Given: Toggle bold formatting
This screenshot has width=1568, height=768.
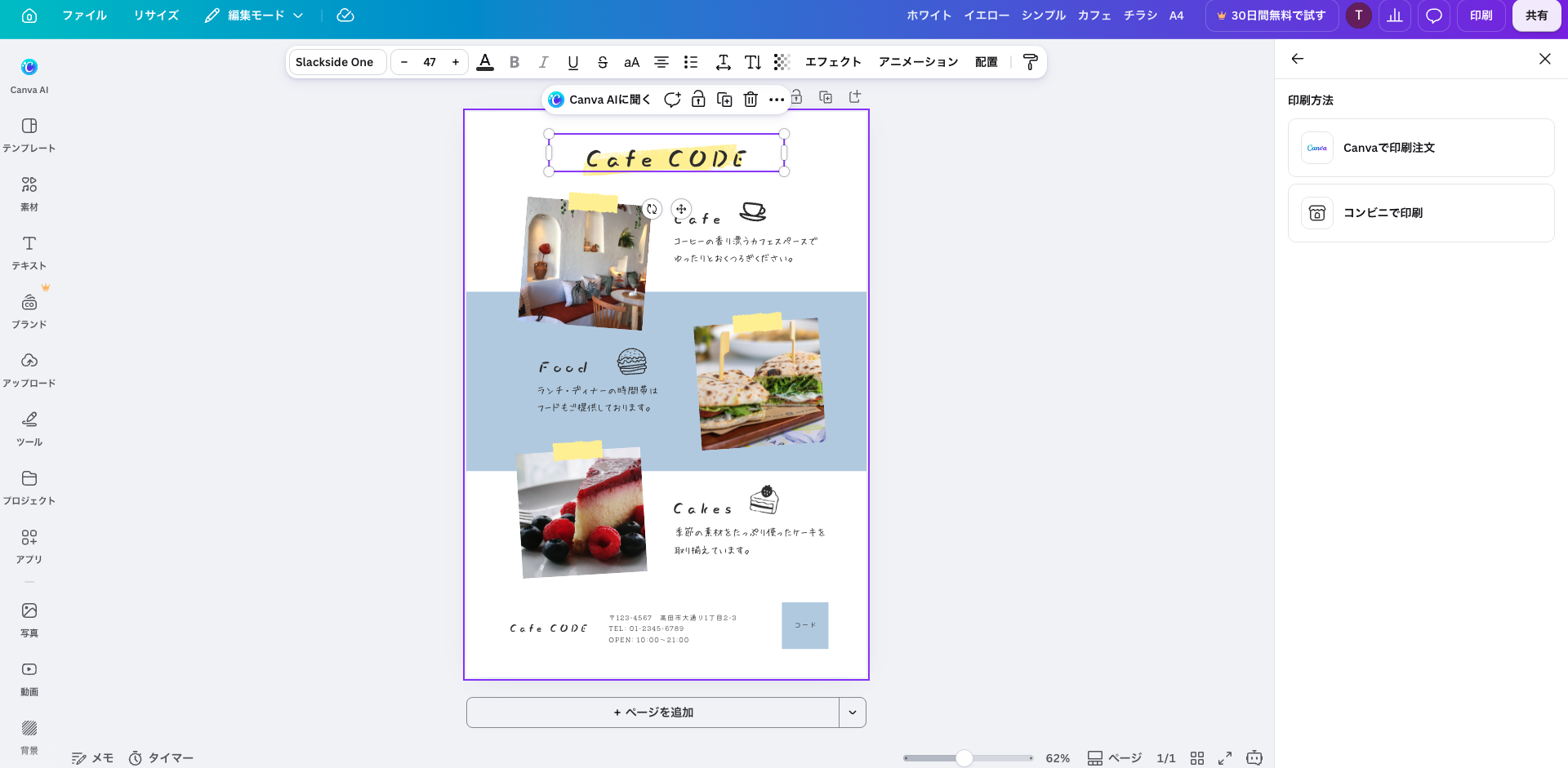Looking at the screenshot, I should tap(514, 62).
